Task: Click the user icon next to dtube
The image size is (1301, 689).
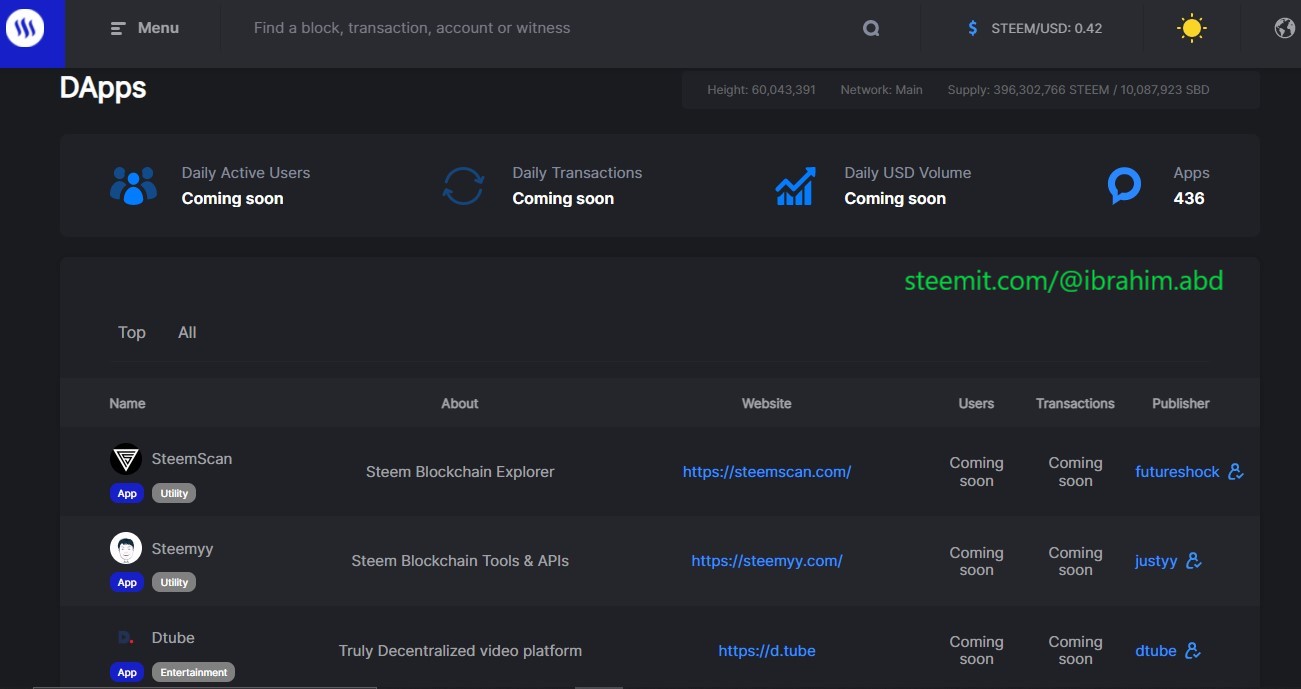Action: tap(1193, 651)
